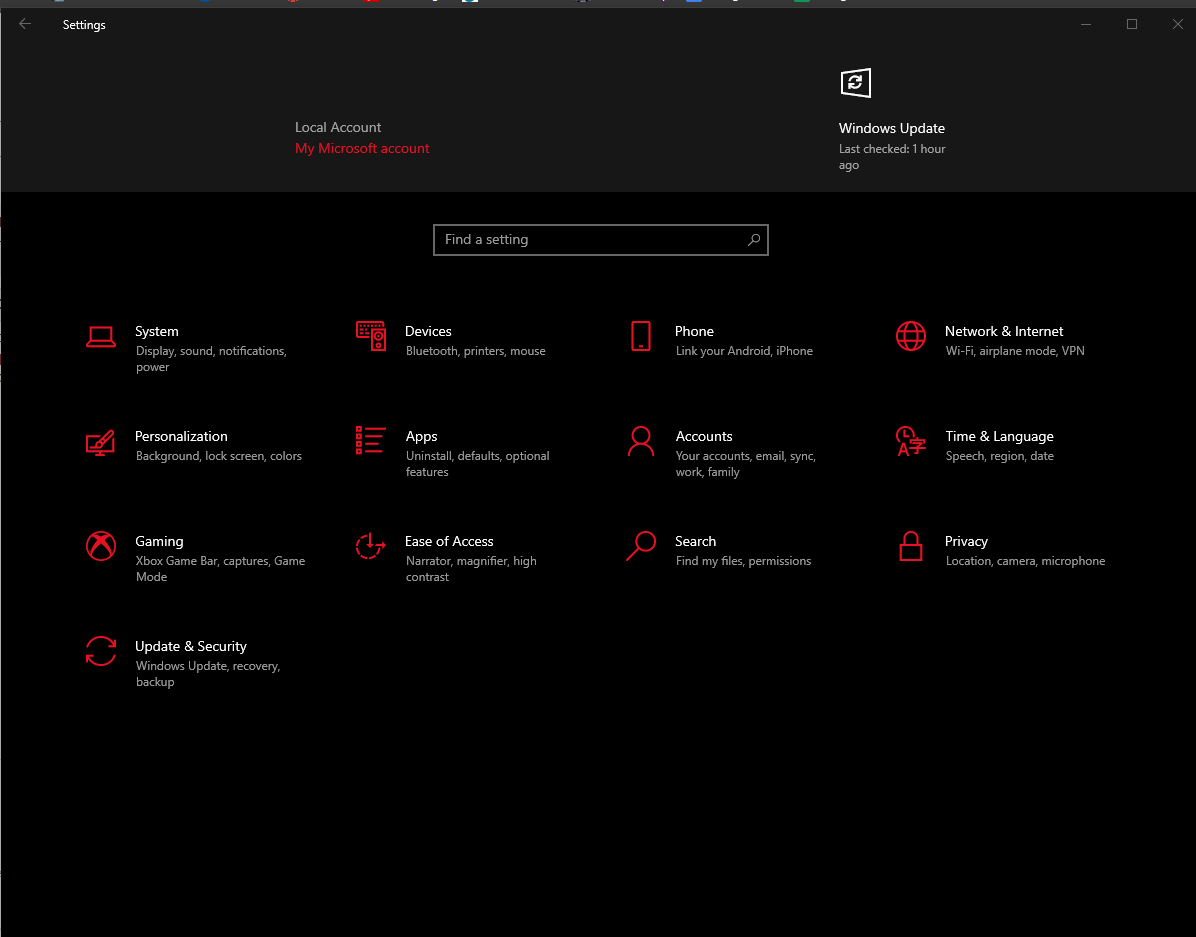The width and height of the screenshot is (1196, 937).
Task: Click 'Wi-Fi, airplane mode, VPN' text
Action: tap(1014, 351)
